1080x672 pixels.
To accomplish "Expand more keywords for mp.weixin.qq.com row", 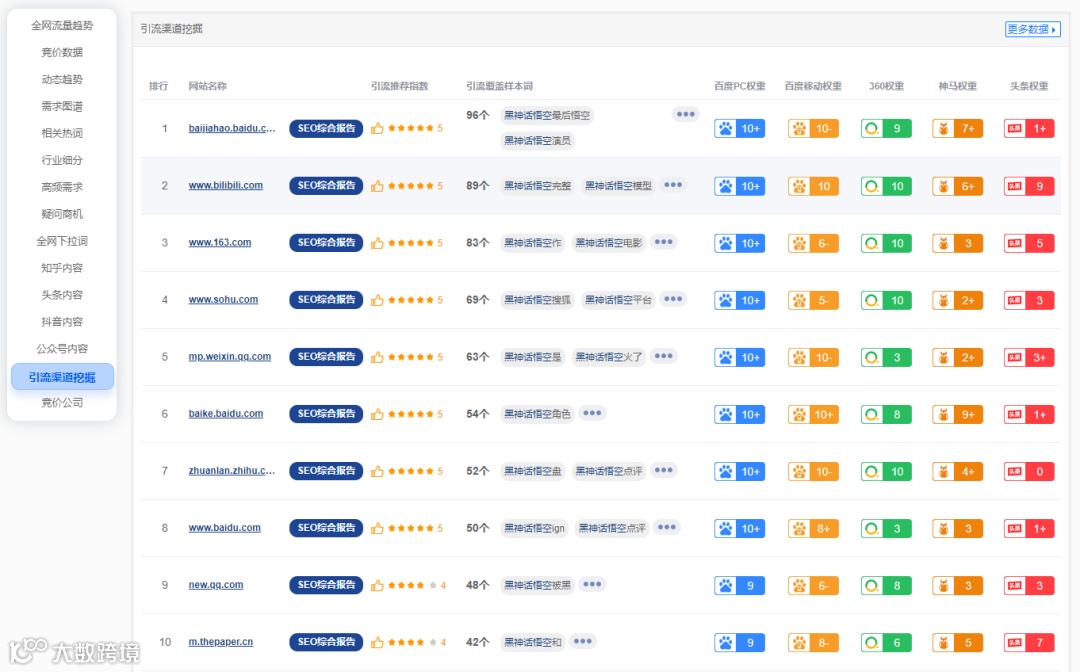I will (x=663, y=356).
